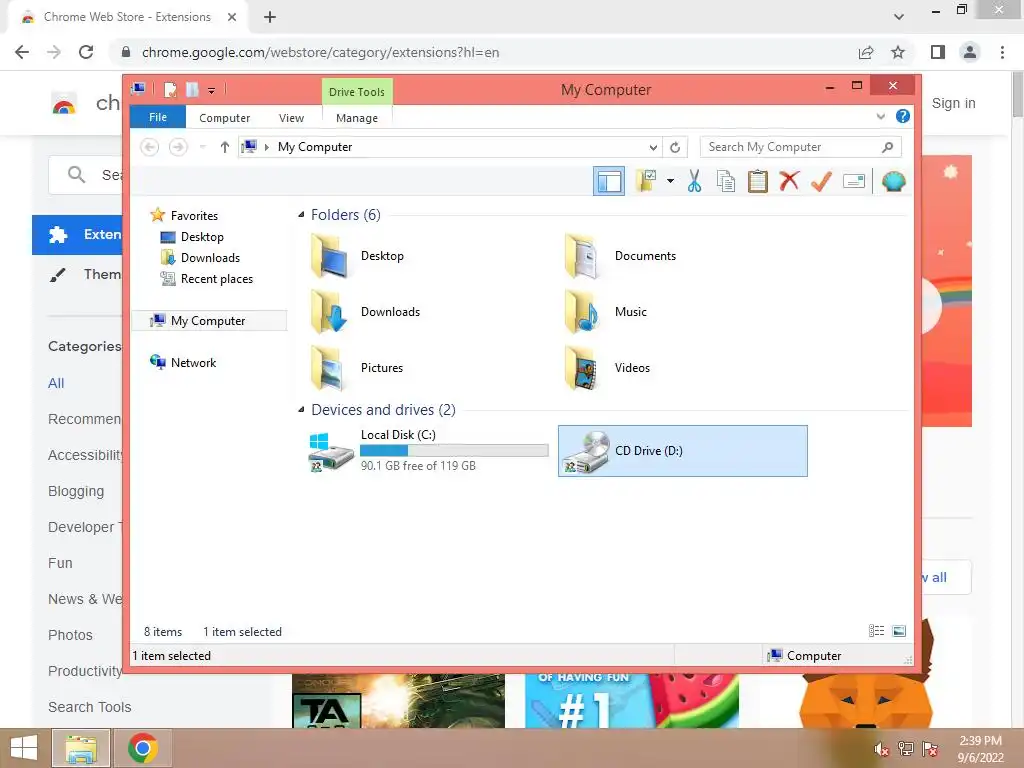Open File Explorer from the taskbar
The width and height of the screenshot is (1024, 768).
pyautogui.click(x=81, y=748)
